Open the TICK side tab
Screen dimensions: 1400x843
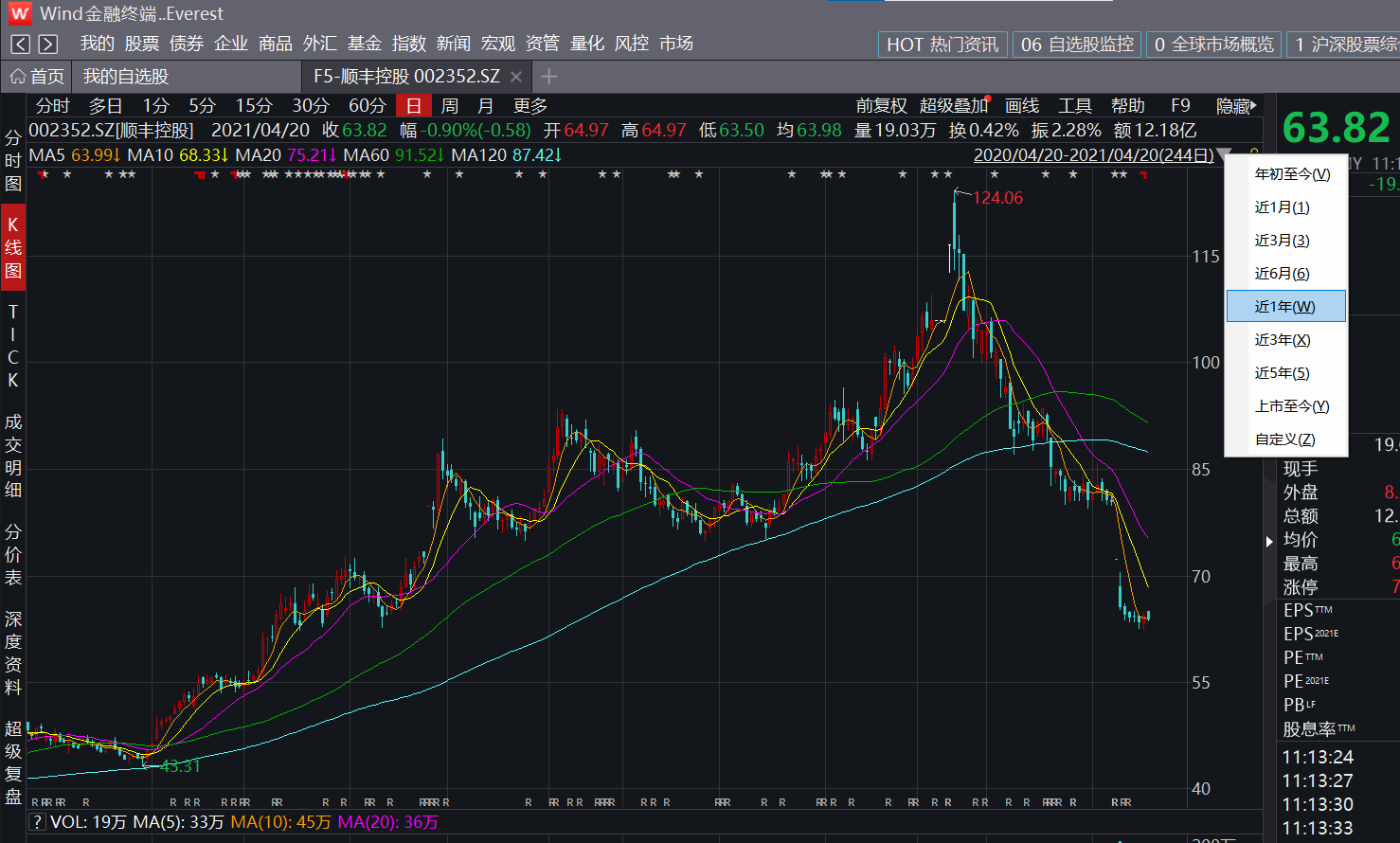[x=13, y=346]
